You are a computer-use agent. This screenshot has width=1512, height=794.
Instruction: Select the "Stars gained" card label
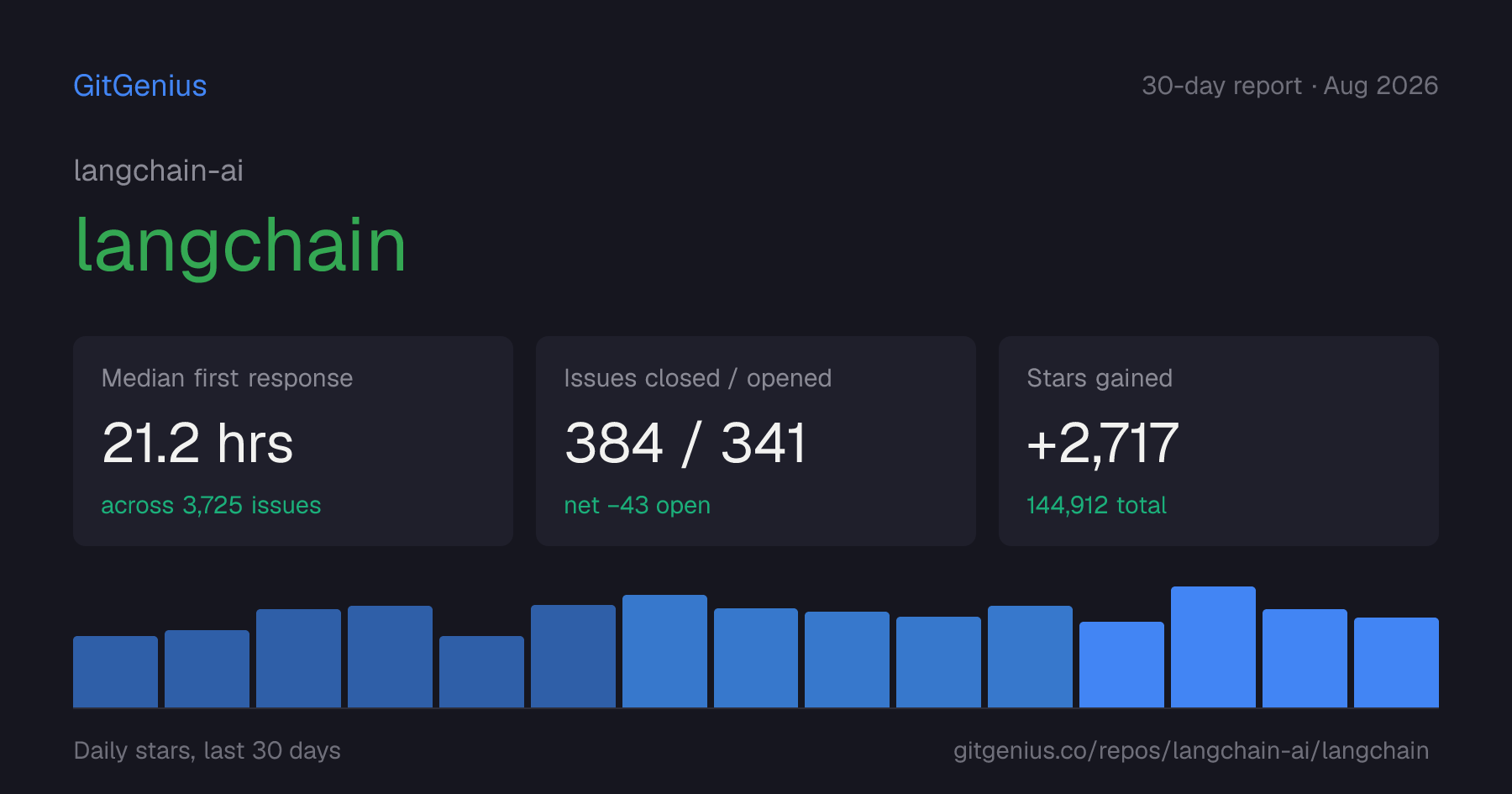(x=1100, y=378)
